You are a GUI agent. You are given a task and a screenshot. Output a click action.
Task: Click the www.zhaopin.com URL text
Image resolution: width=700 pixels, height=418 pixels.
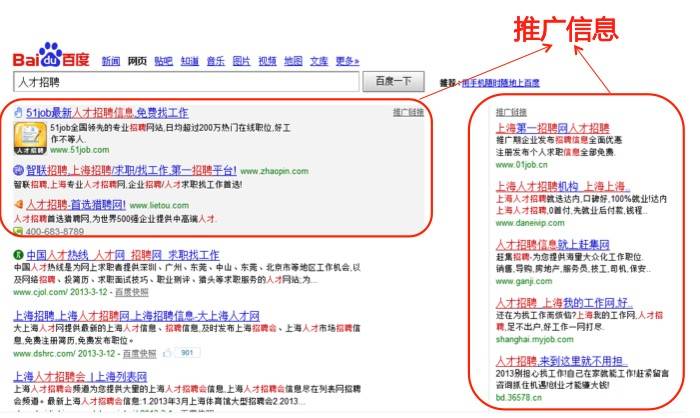[274, 171]
